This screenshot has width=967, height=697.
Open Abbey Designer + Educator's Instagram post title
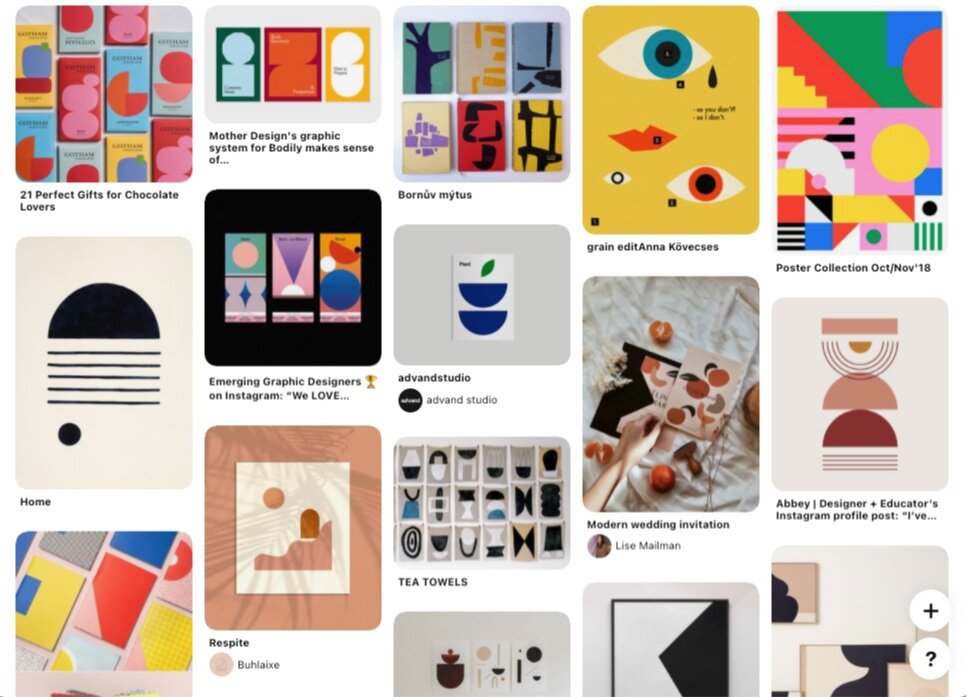pos(857,509)
